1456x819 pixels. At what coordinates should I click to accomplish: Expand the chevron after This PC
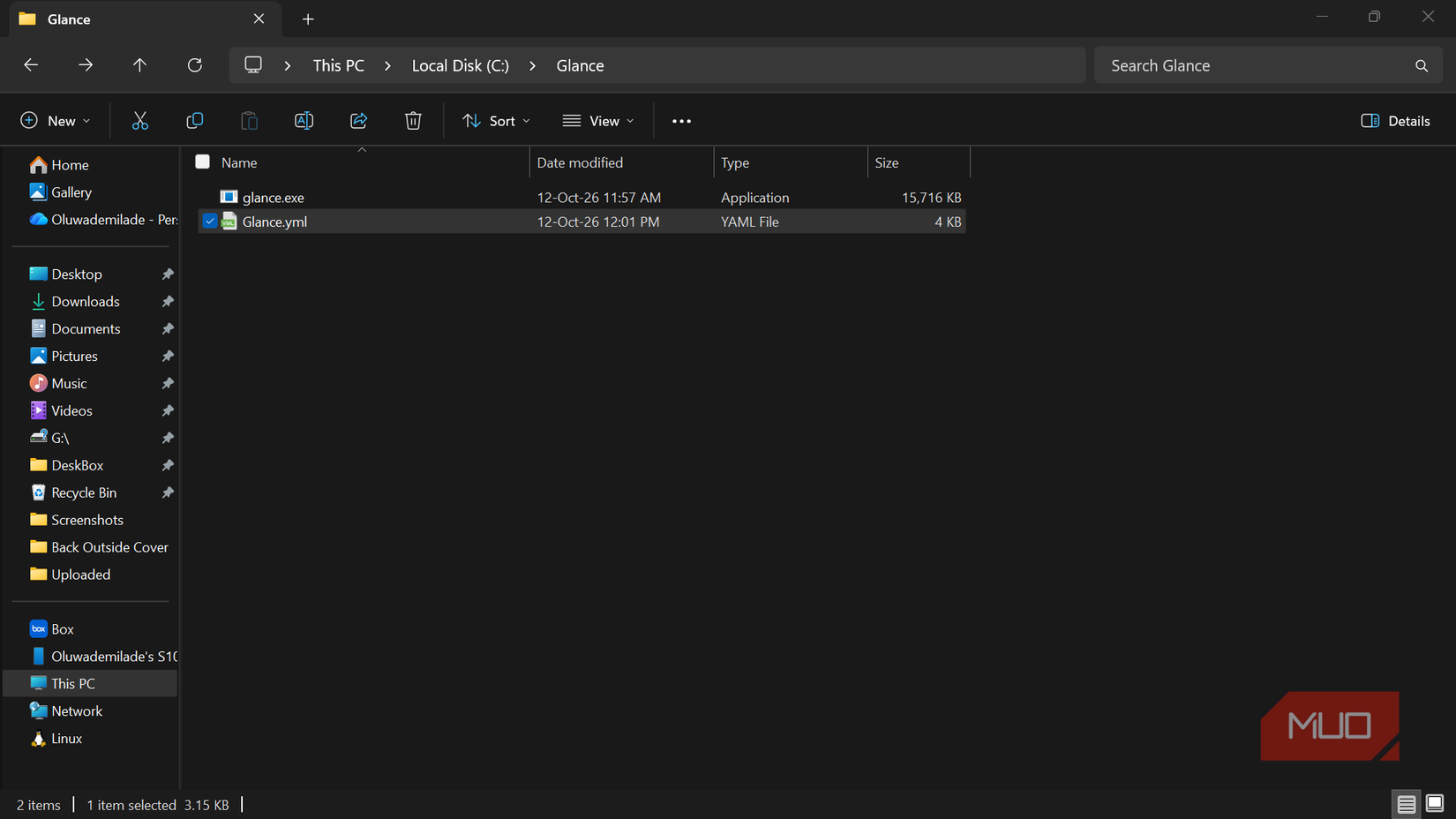pos(387,66)
